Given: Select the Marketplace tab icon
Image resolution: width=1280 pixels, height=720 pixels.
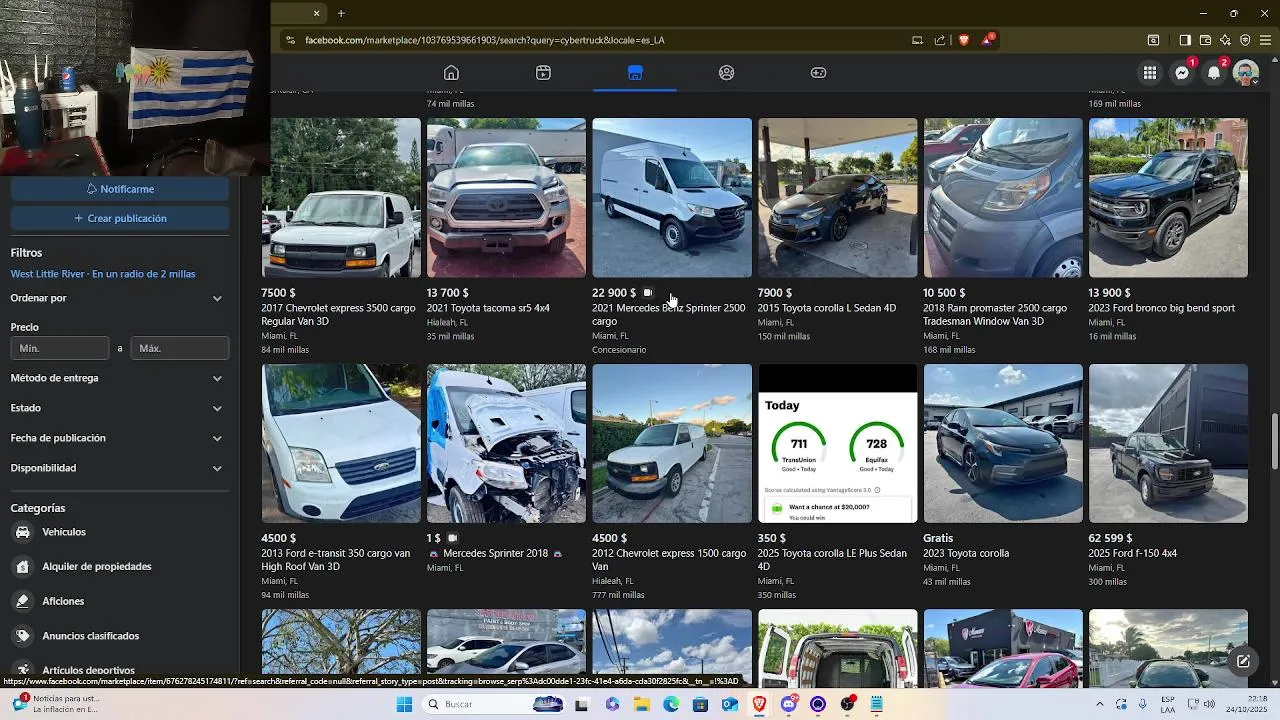Looking at the screenshot, I should point(635,73).
